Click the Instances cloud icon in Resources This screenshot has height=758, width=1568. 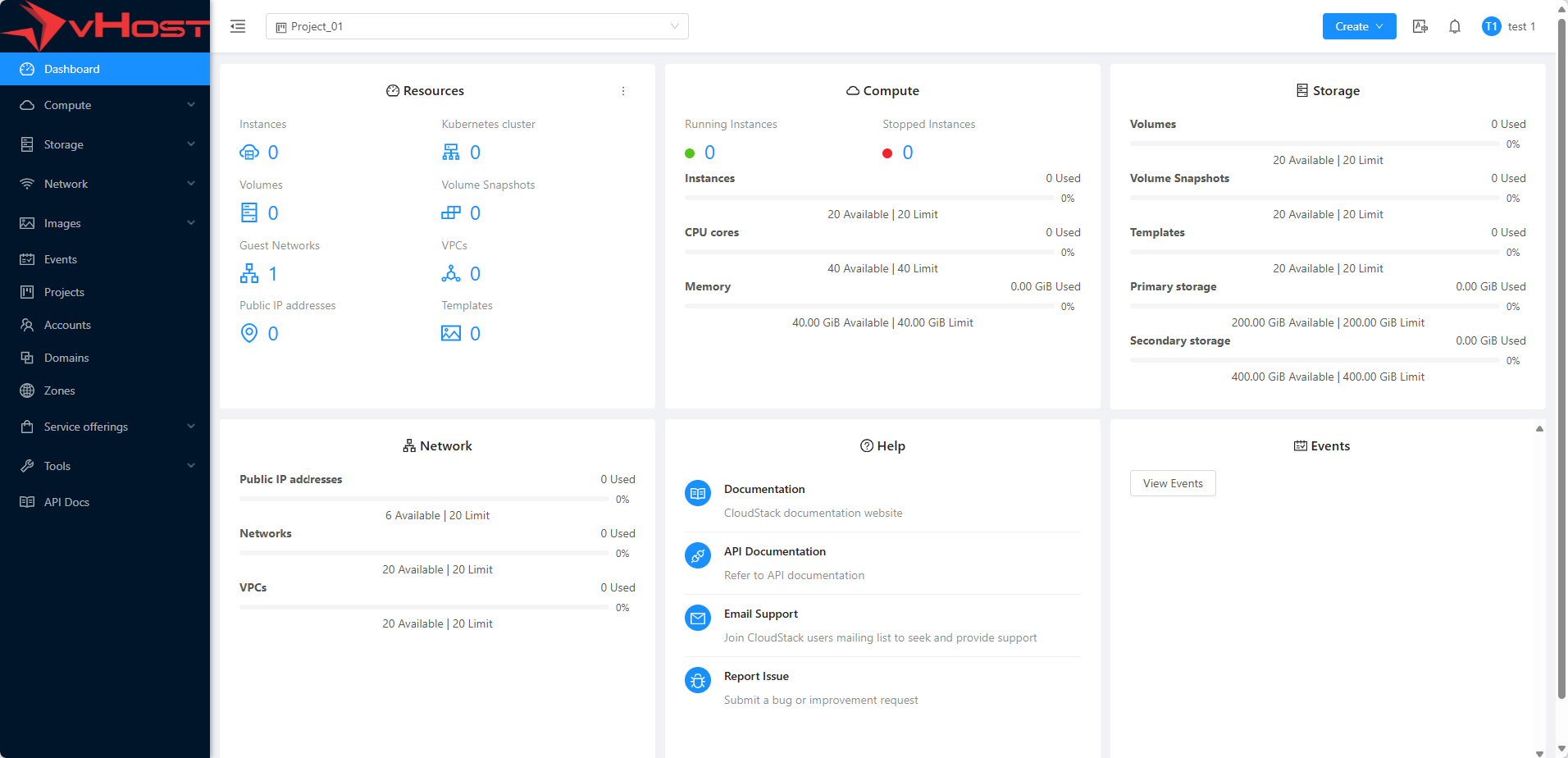[x=248, y=153]
